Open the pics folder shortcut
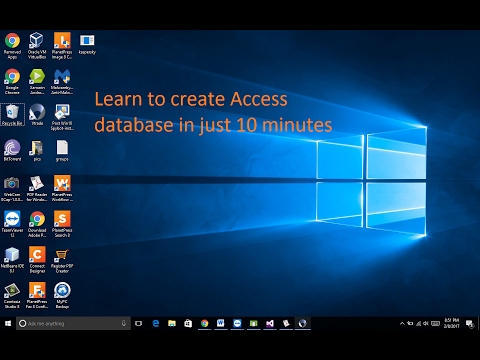Viewport: 480px width, 360px height. point(37,150)
